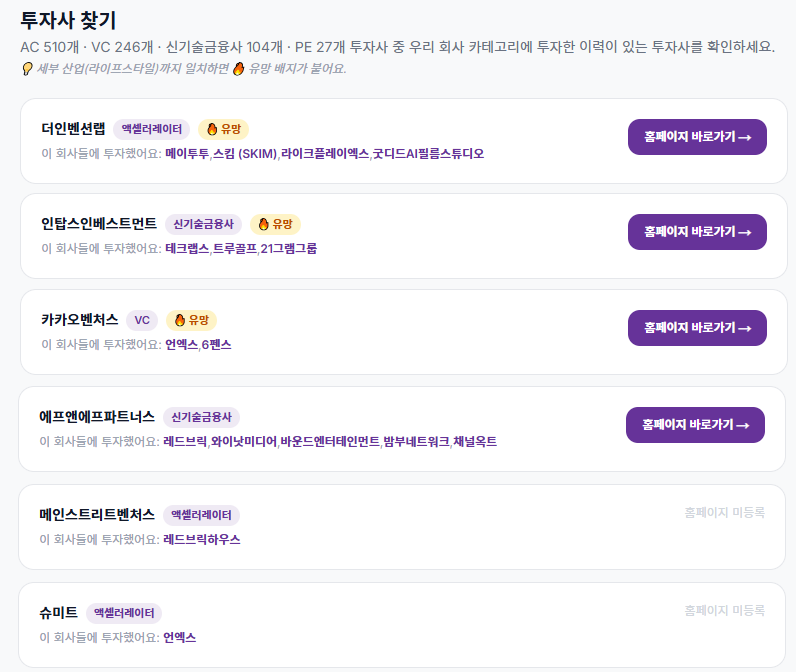796x672 pixels.
Task: Click 홈페이지 미등록 text in 메인스트리트벤처스 card
Action: tap(724, 513)
